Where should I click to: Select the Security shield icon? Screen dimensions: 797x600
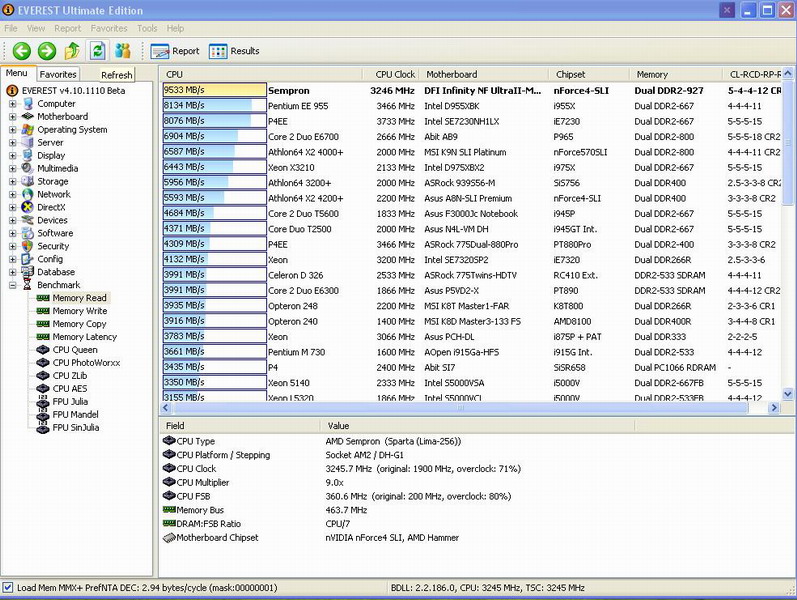[x=28, y=246]
